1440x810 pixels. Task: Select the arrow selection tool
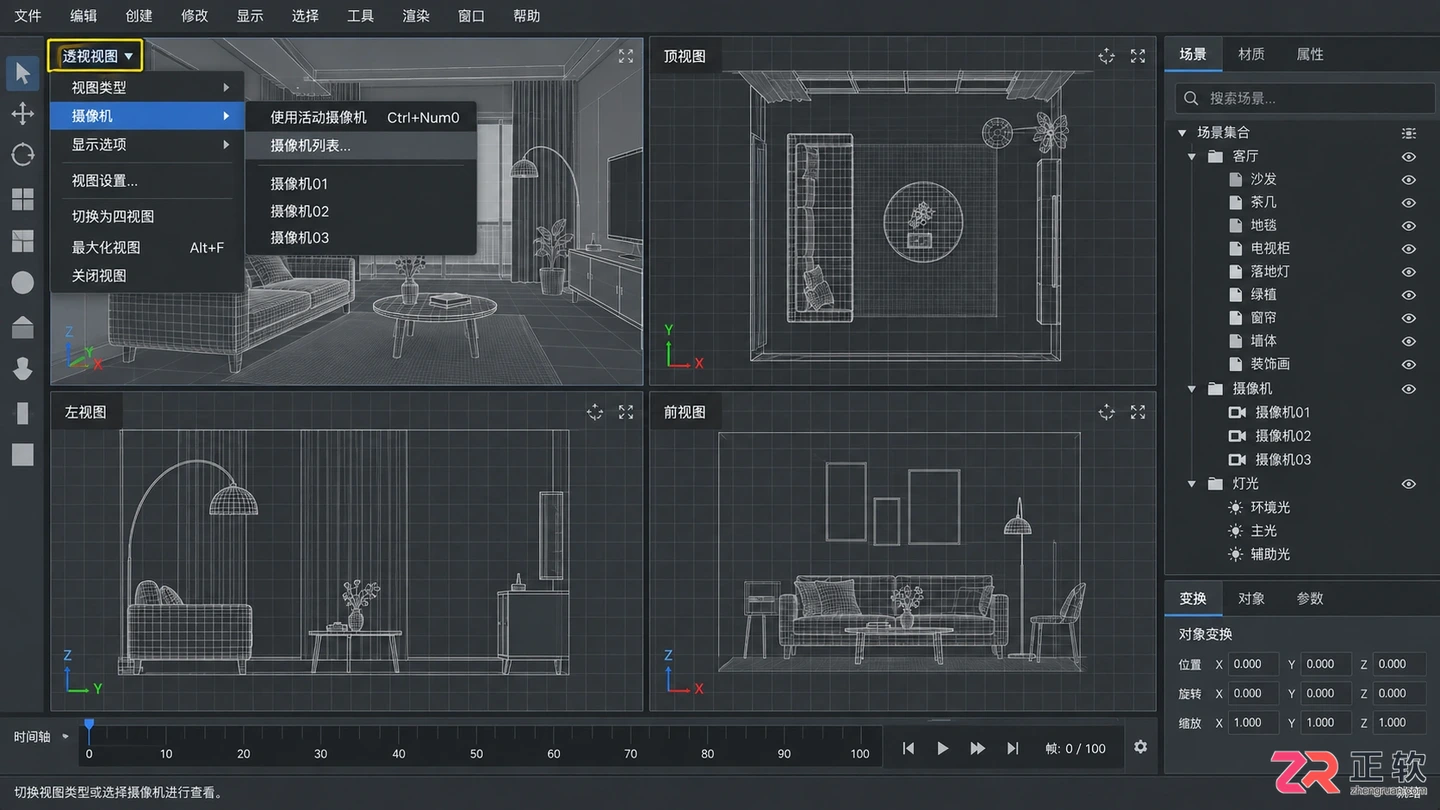(23, 73)
